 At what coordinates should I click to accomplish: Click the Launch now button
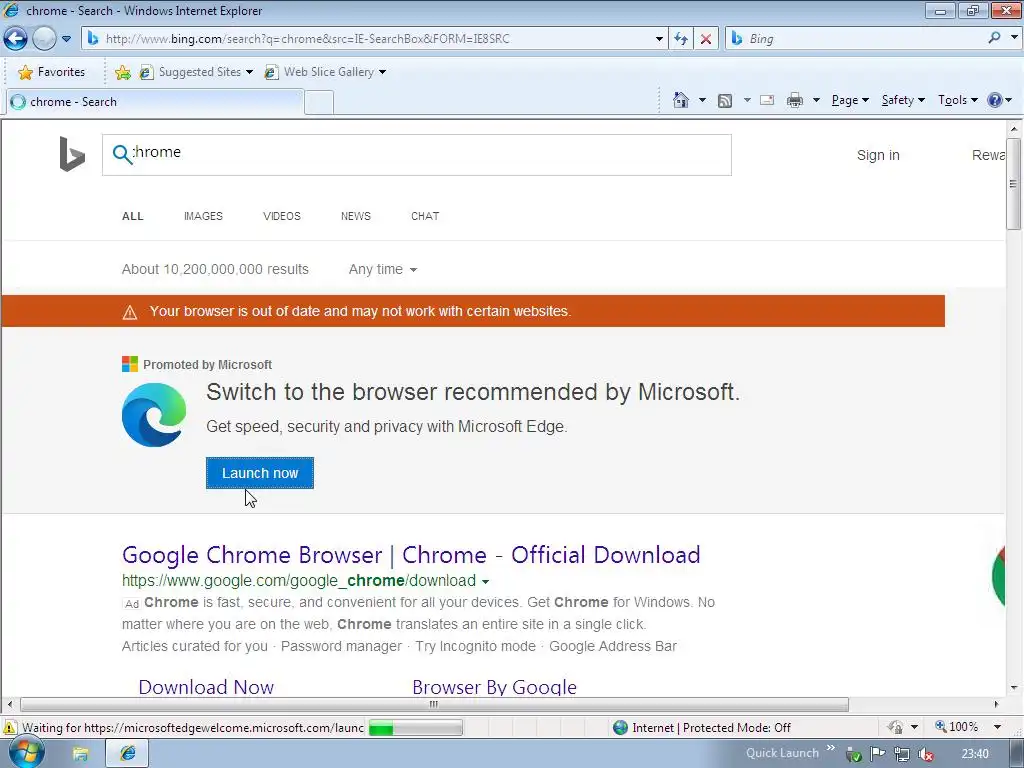(260, 473)
